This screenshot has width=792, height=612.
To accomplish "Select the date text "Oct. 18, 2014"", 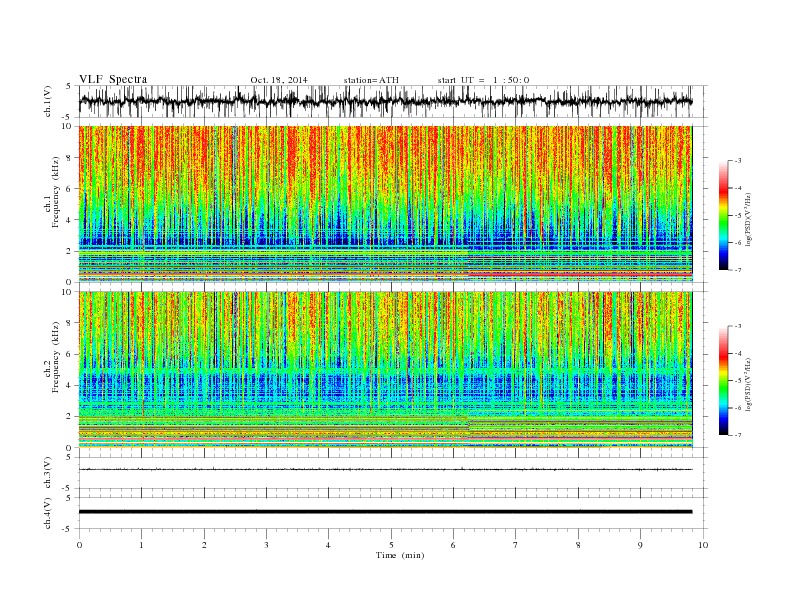I will [x=279, y=80].
